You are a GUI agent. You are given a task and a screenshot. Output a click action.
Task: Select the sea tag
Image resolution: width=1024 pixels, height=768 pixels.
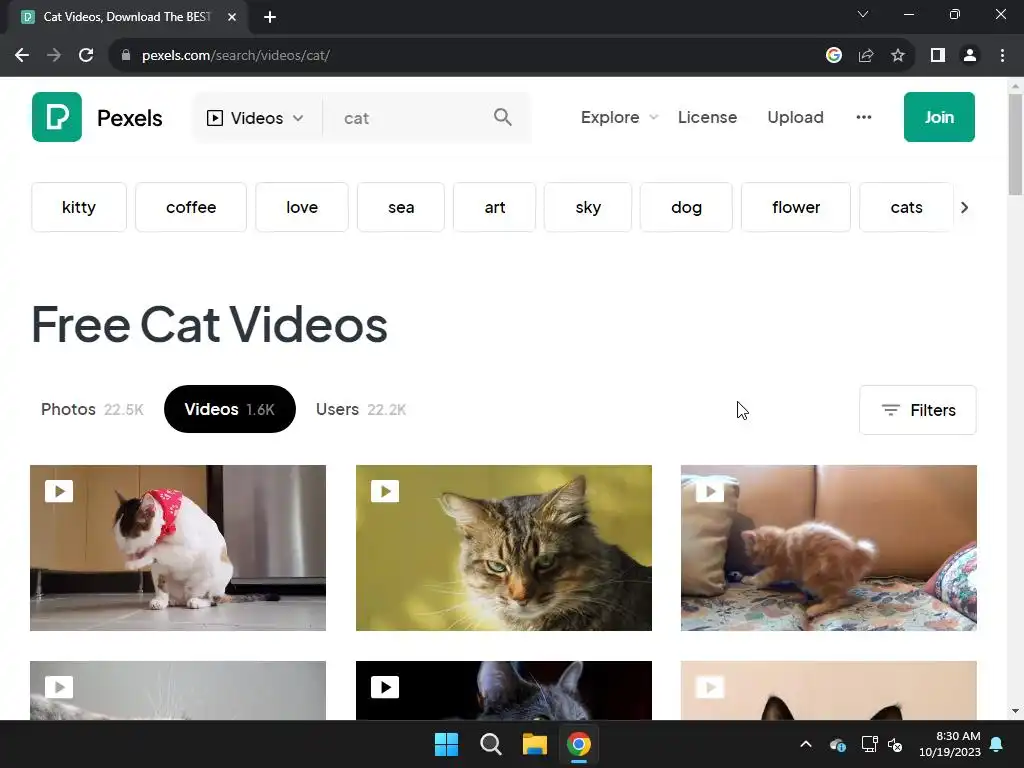coord(401,207)
